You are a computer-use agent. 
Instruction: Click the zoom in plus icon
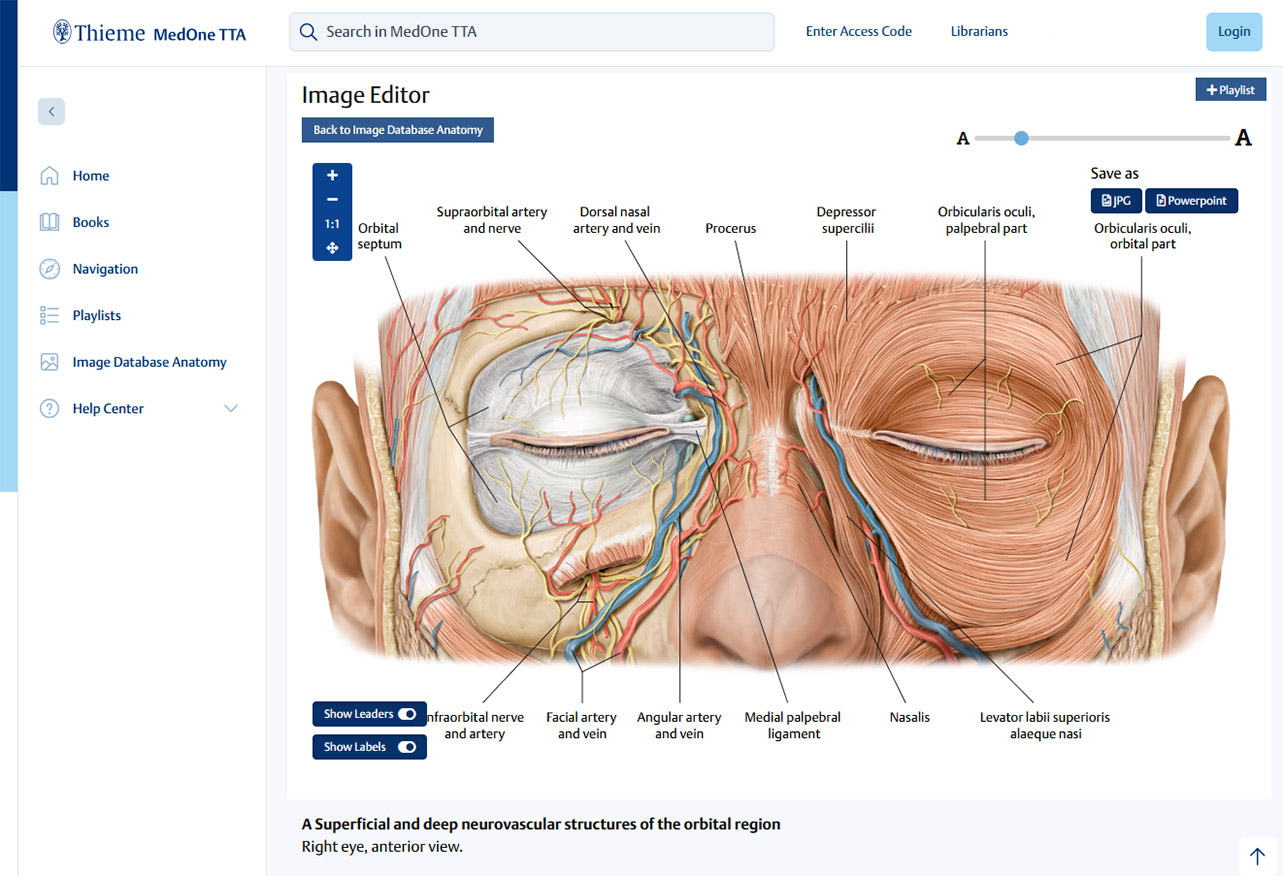(332, 176)
